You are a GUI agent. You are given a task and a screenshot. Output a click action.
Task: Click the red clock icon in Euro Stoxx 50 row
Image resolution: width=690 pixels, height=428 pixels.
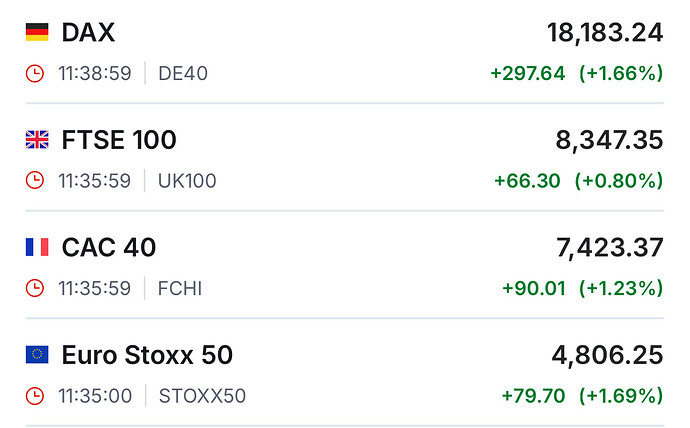(35, 395)
